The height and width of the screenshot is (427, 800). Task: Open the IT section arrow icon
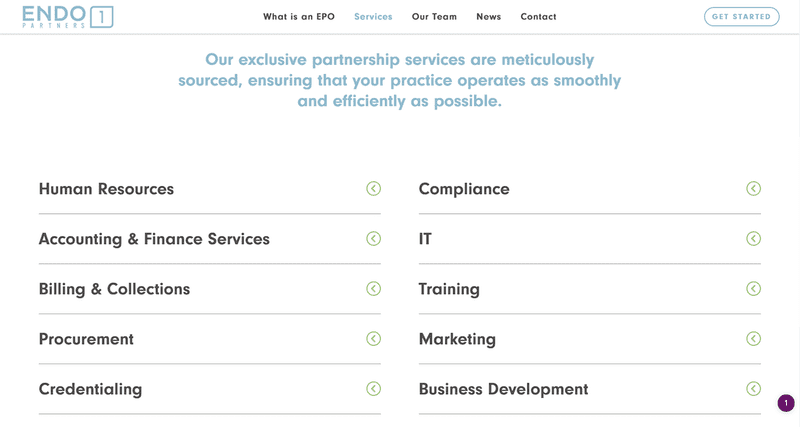pos(754,239)
